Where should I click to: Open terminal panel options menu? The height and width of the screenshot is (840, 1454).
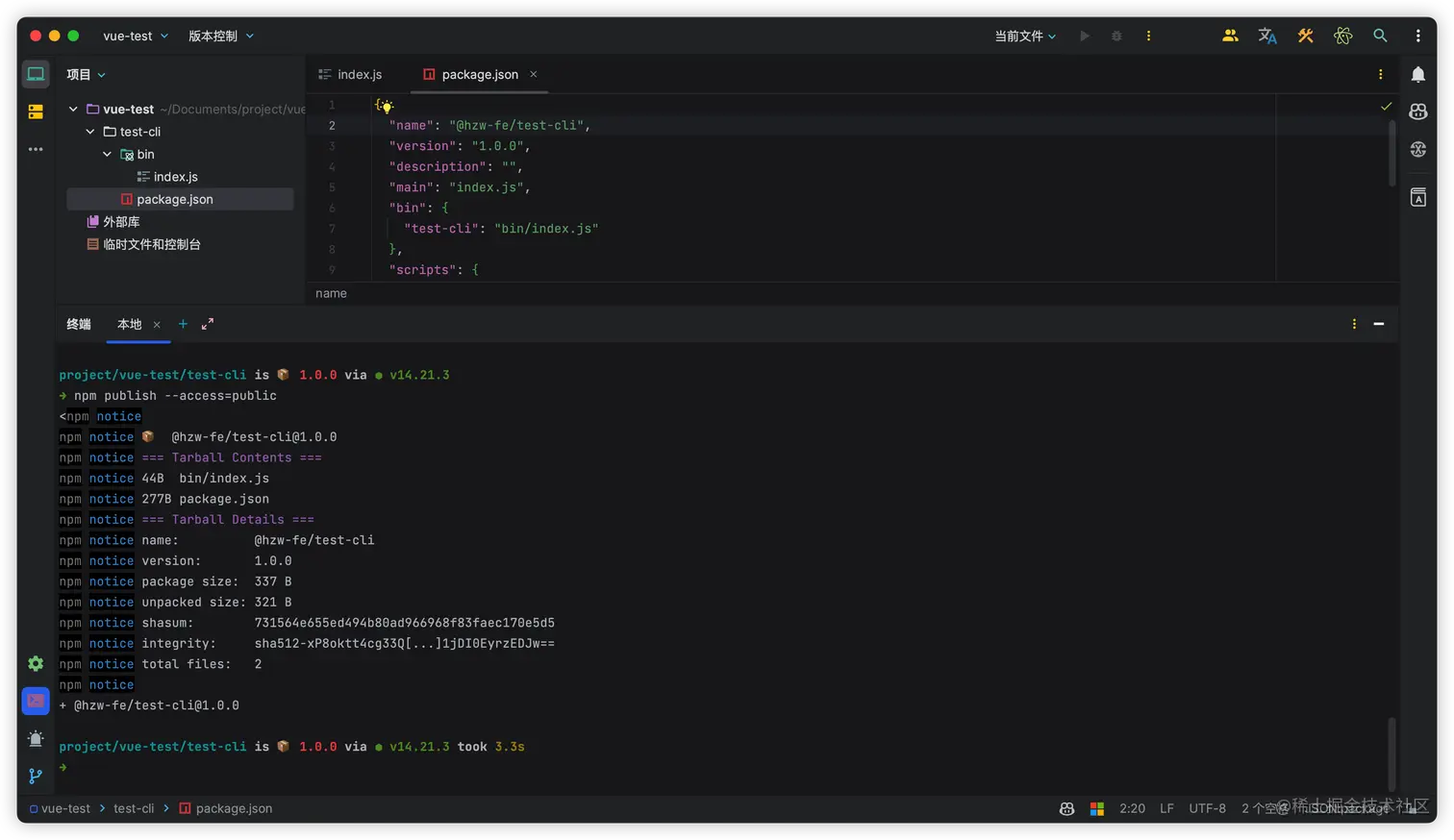[1354, 324]
